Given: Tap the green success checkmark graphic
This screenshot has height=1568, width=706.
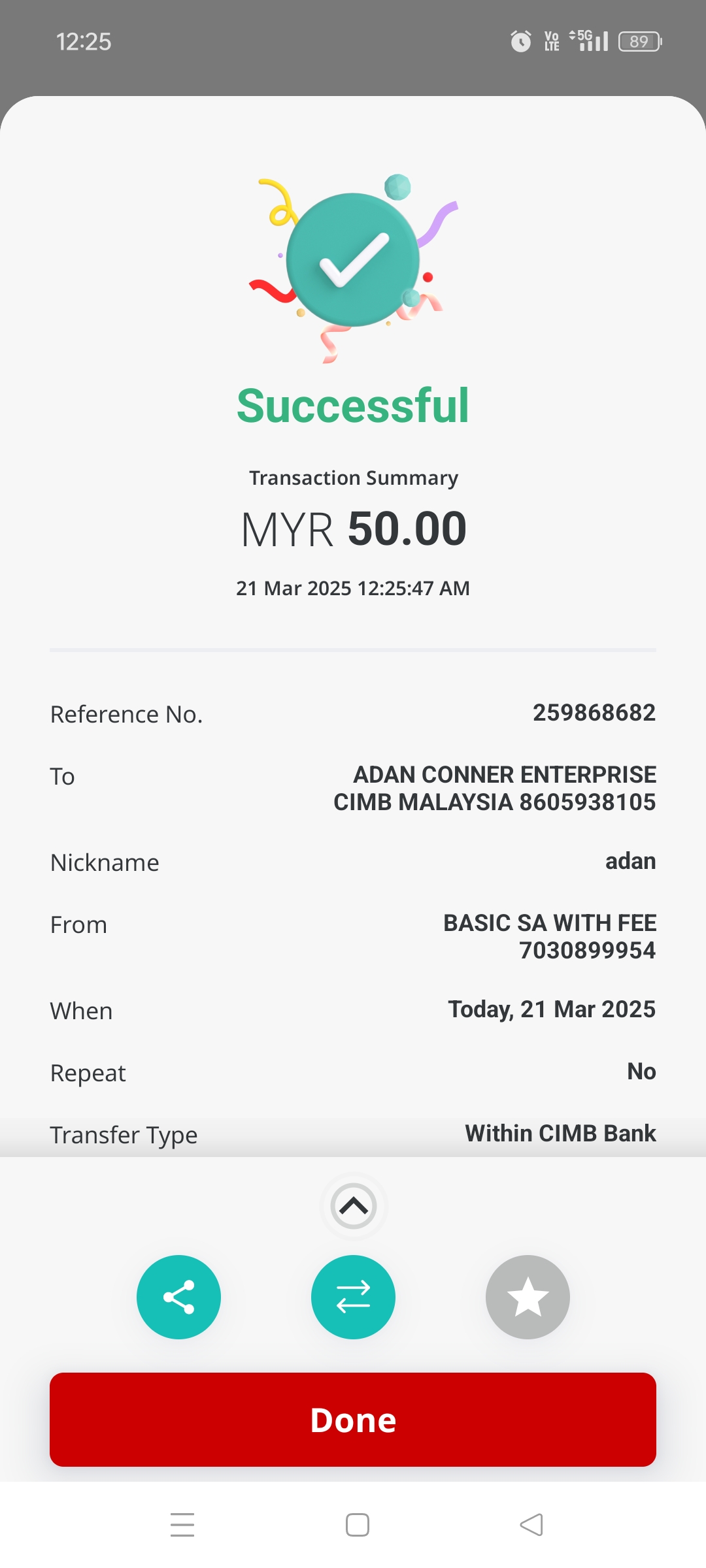Looking at the screenshot, I should point(353,260).
